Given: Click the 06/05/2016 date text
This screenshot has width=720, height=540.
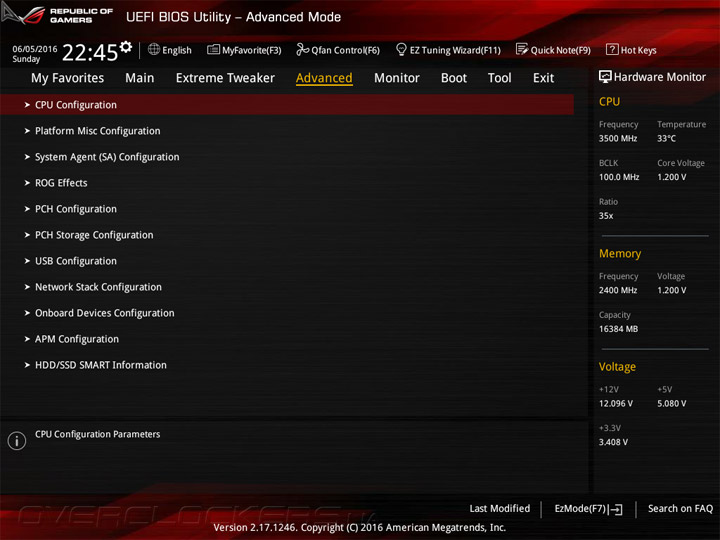Looking at the screenshot, I should [x=35, y=49].
